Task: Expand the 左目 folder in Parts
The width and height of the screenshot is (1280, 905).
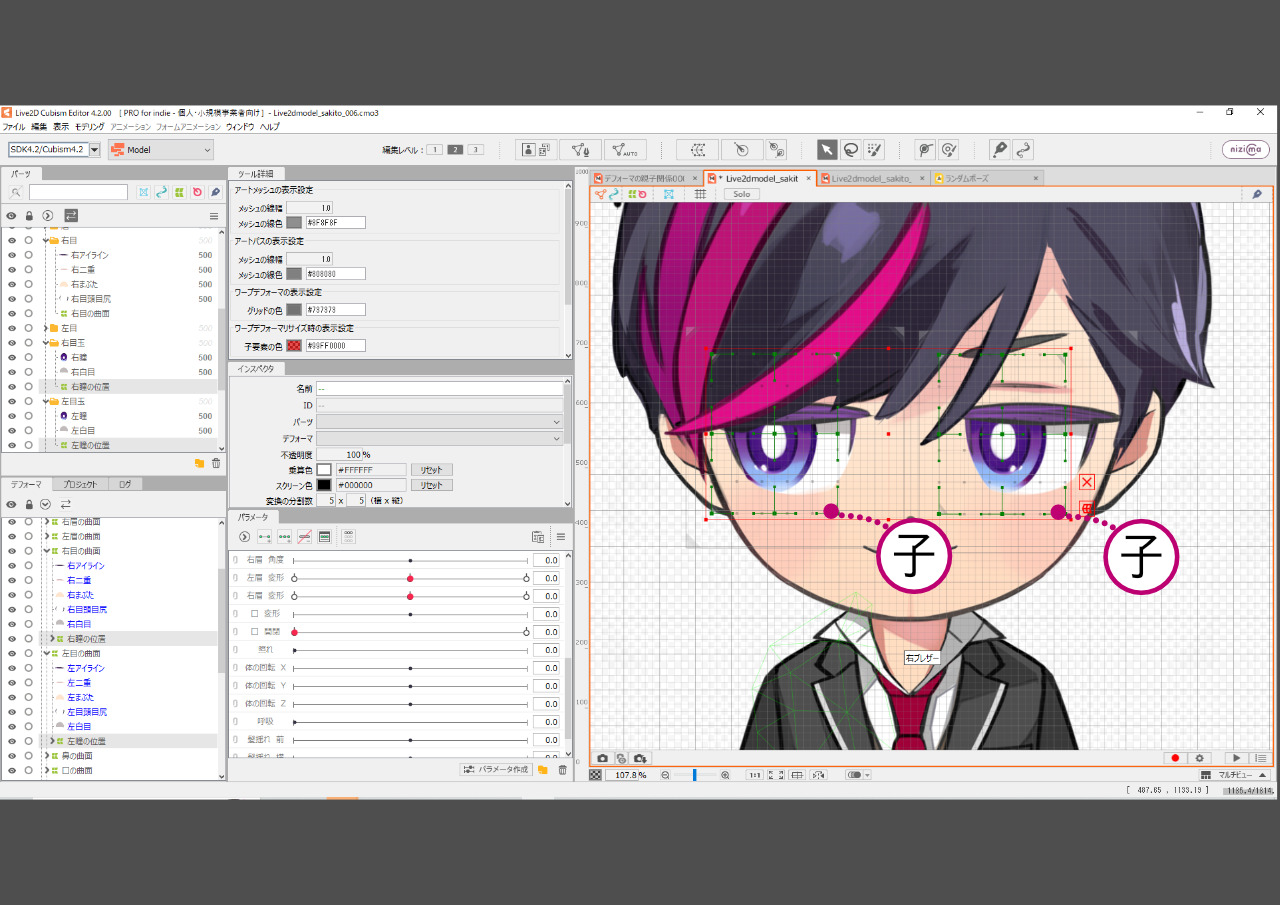Action: [x=46, y=328]
